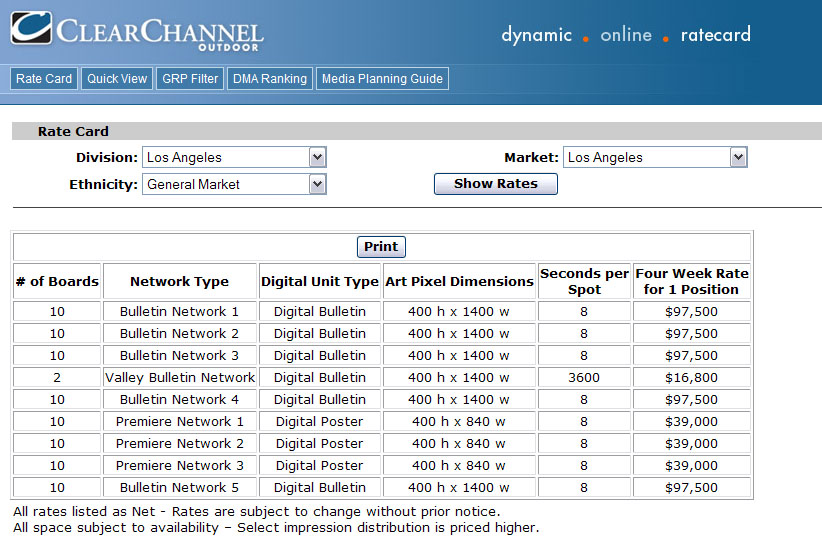Click the Print button
The image size is (822, 558).
click(x=381, y=247)
